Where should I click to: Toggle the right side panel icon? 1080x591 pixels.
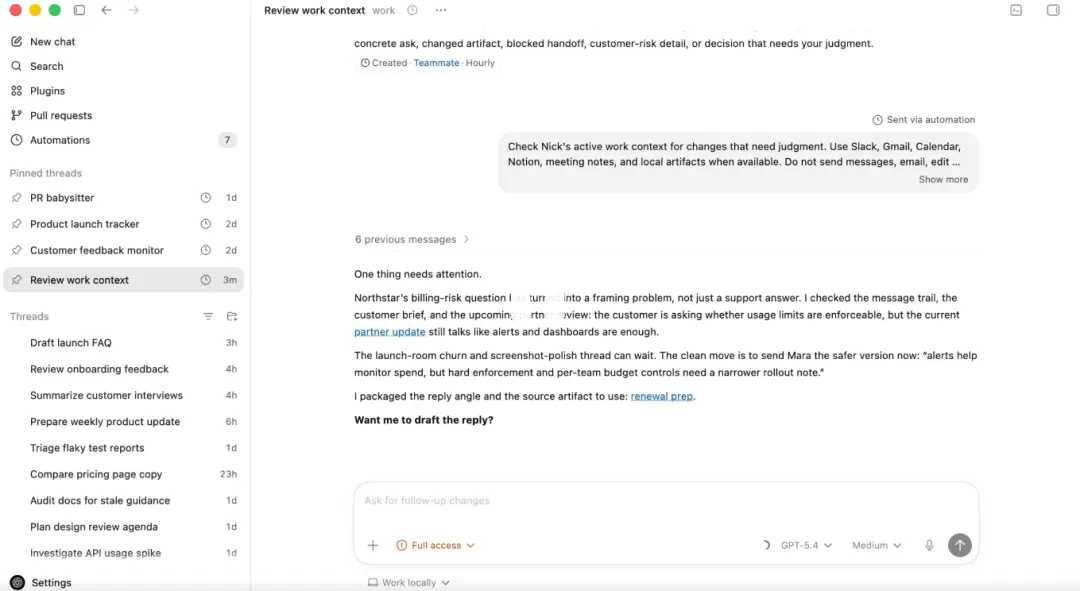(x=1053, y=10)
